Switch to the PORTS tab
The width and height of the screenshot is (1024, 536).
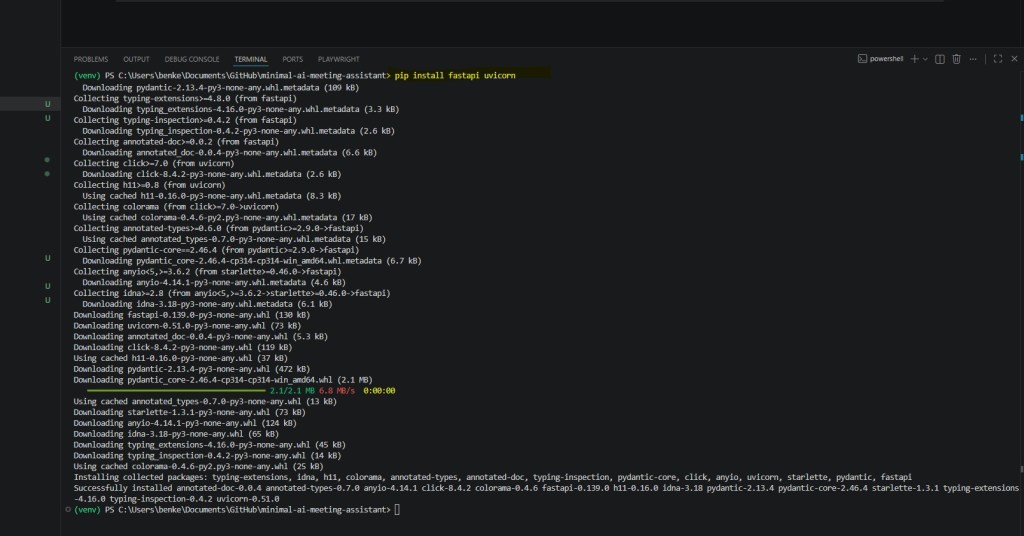coord(293,59)
